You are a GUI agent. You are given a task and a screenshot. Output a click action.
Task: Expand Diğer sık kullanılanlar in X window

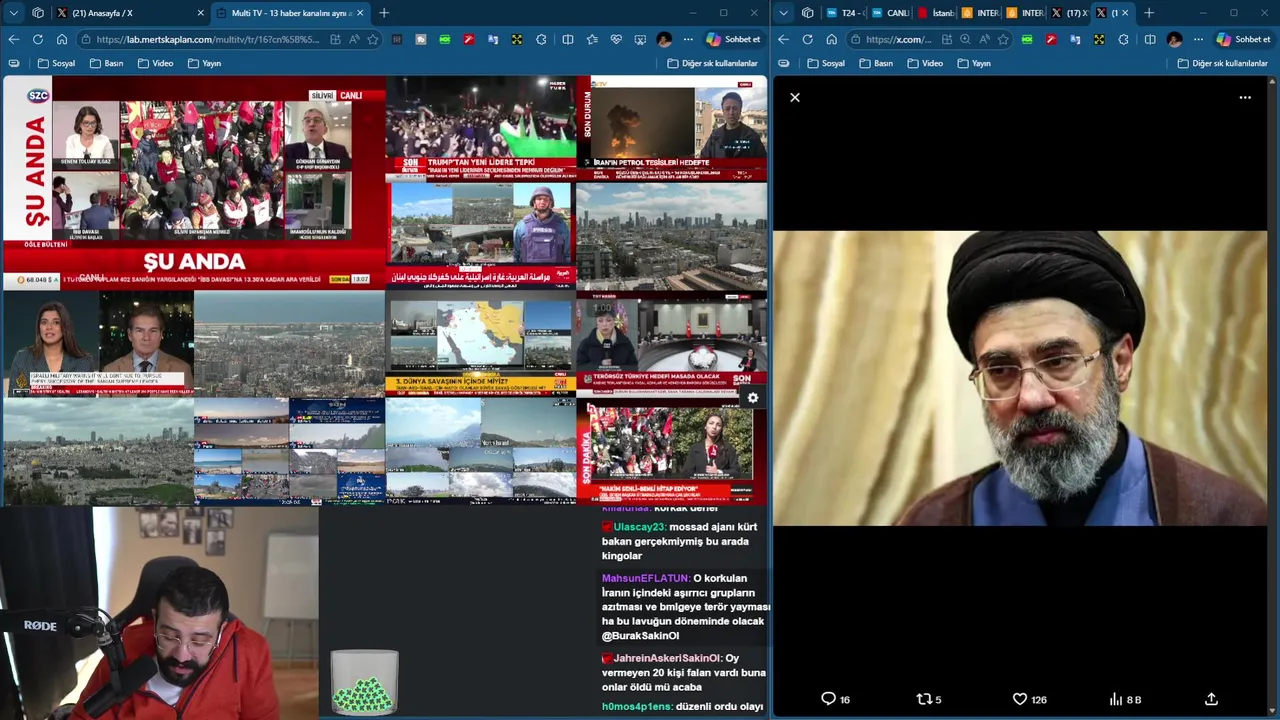[x=1222, y=63]
